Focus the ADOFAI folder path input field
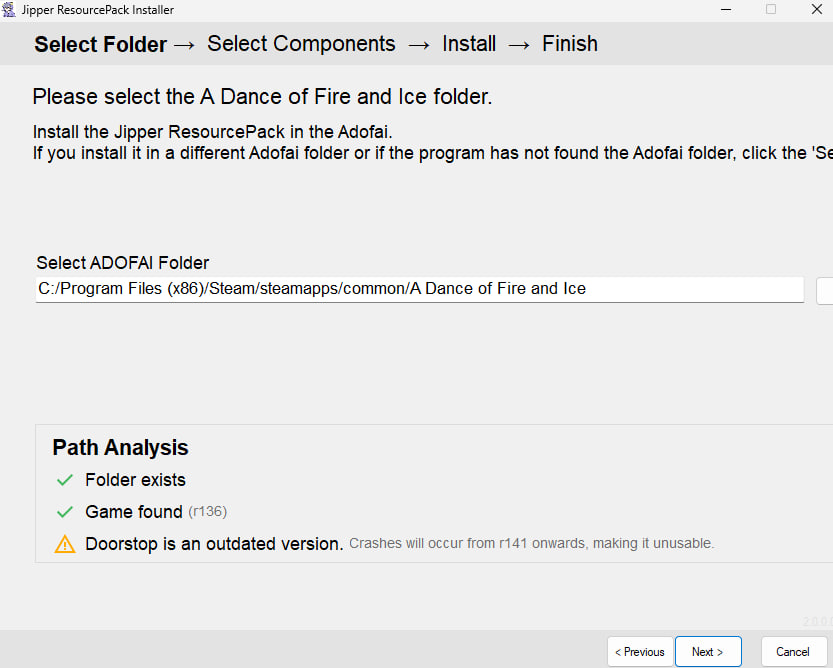Image resolution: width=833 pixels, height=668 pixels. [420, 290]
